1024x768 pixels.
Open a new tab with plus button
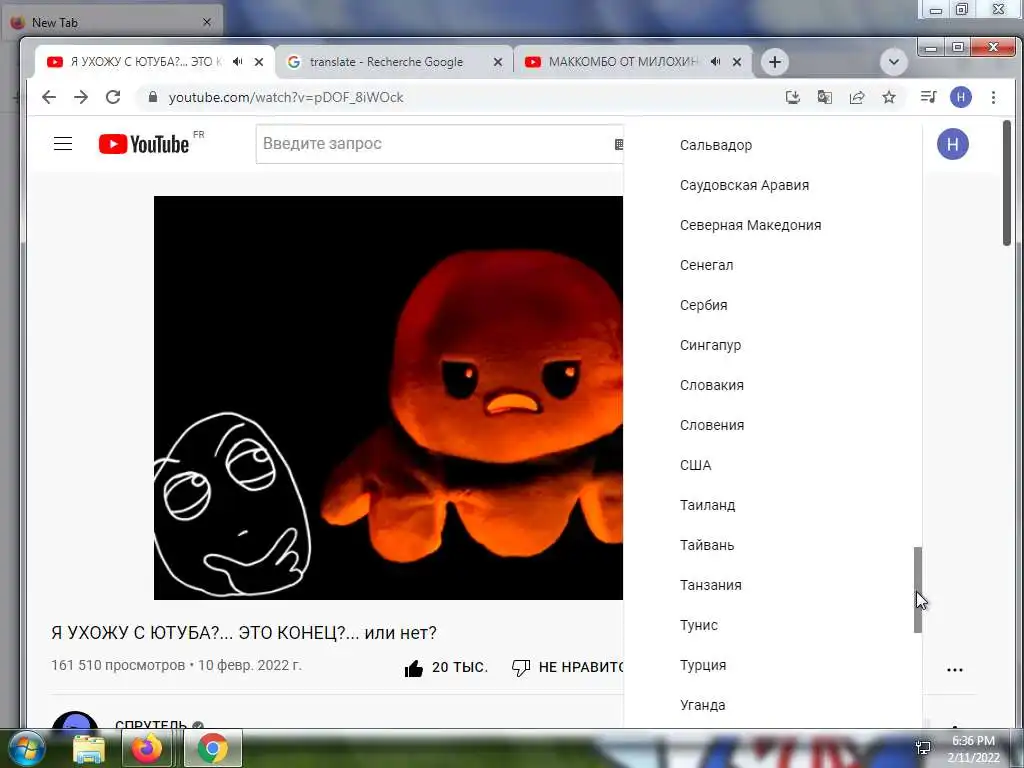pyautogui.click(x=775, y=62)
